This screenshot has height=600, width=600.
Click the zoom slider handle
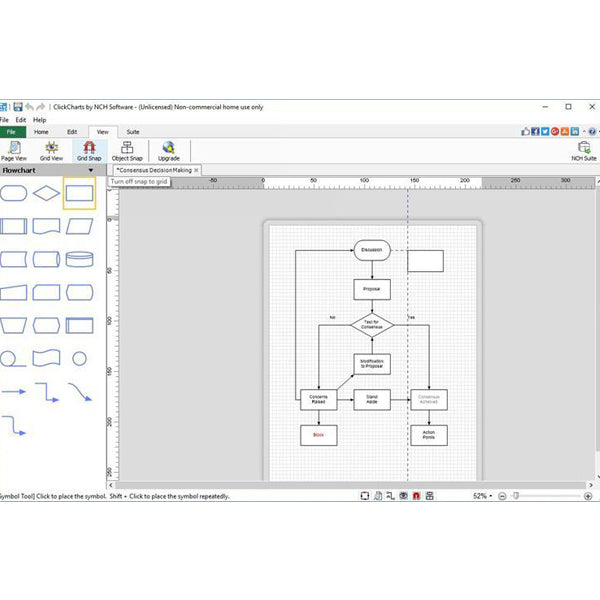click(516, 496)
